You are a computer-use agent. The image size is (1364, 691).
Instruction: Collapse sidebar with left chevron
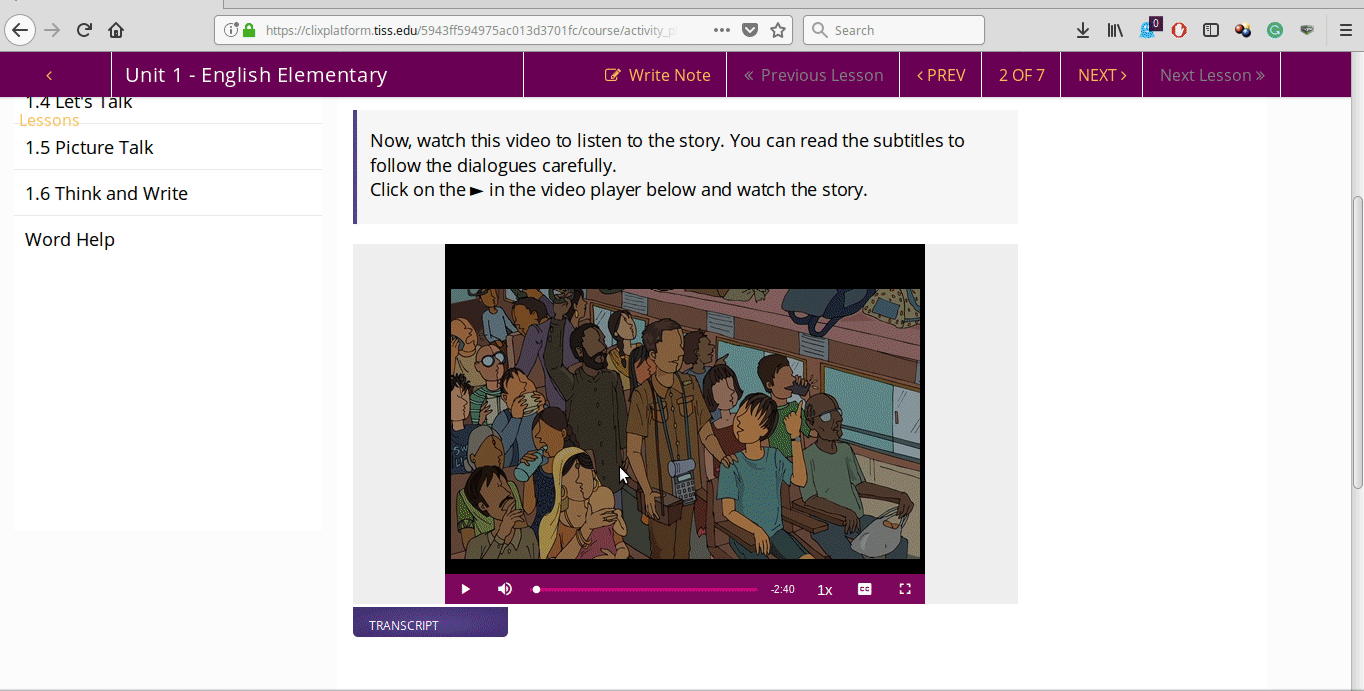[x=49, y=75]
